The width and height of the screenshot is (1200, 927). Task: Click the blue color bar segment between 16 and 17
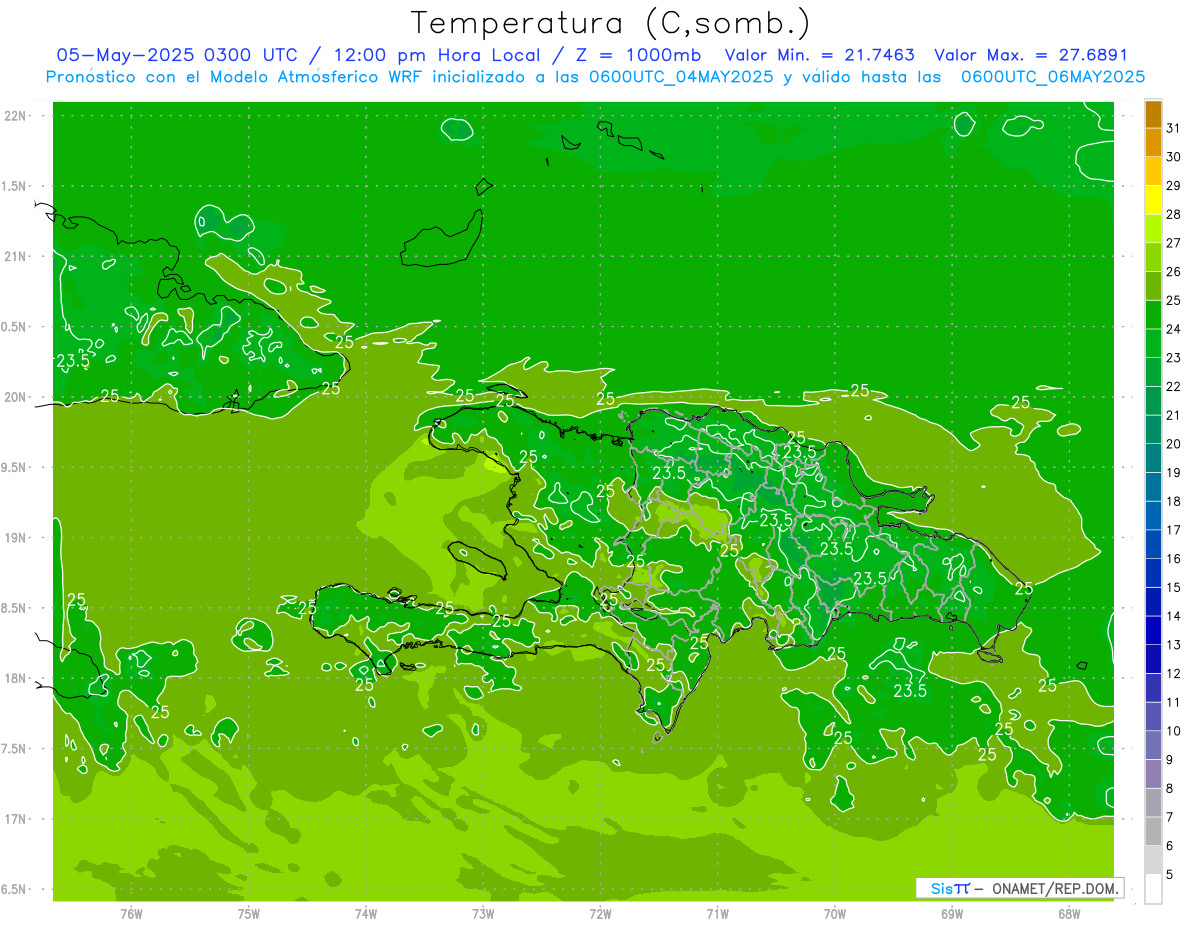pyautogui.click(x=1153, y=545)
